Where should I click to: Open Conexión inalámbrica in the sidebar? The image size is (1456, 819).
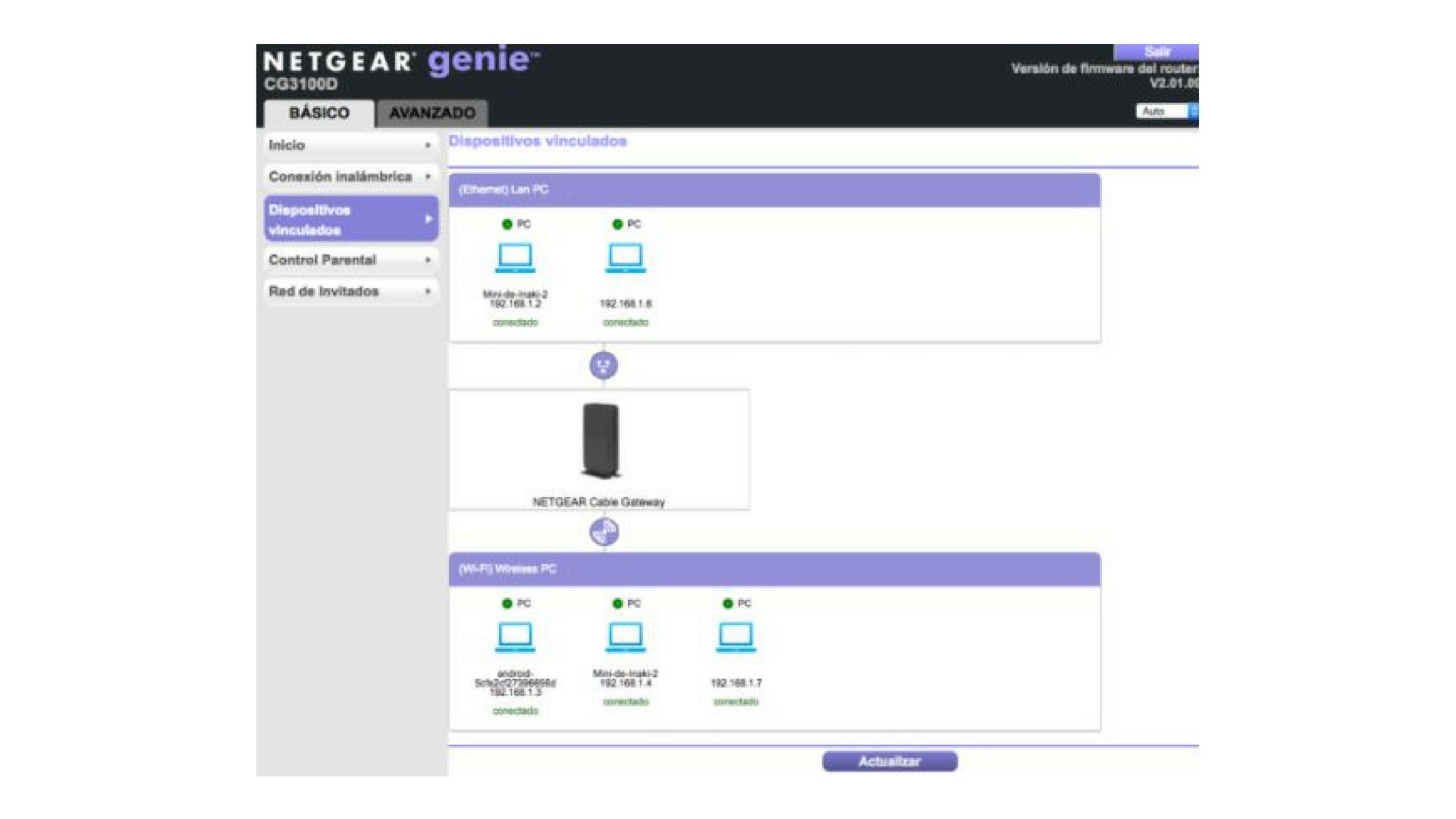pyautogui.click(x=351, y=177)
